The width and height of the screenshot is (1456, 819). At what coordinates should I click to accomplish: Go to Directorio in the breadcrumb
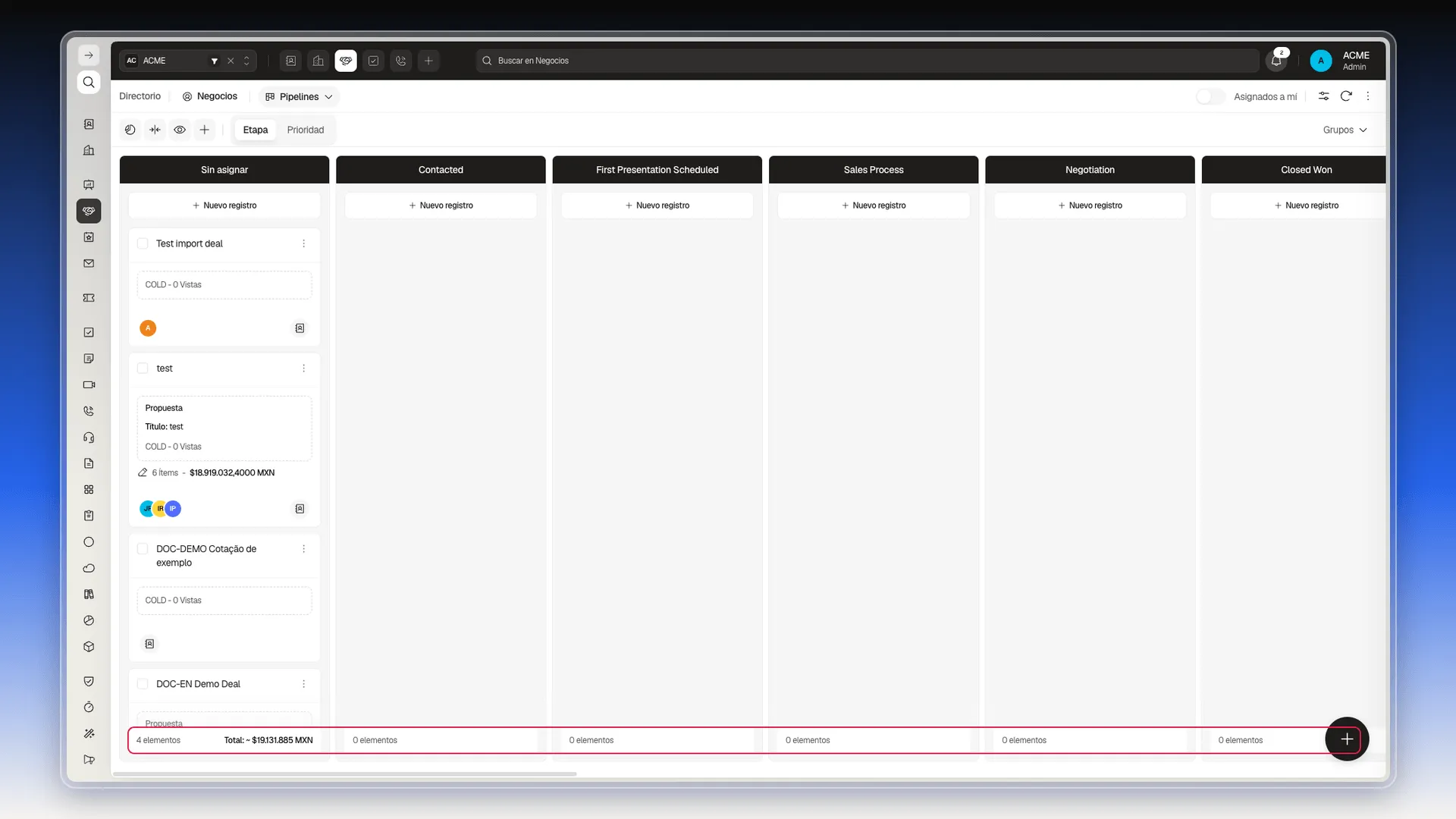click(x=140, y=96)
